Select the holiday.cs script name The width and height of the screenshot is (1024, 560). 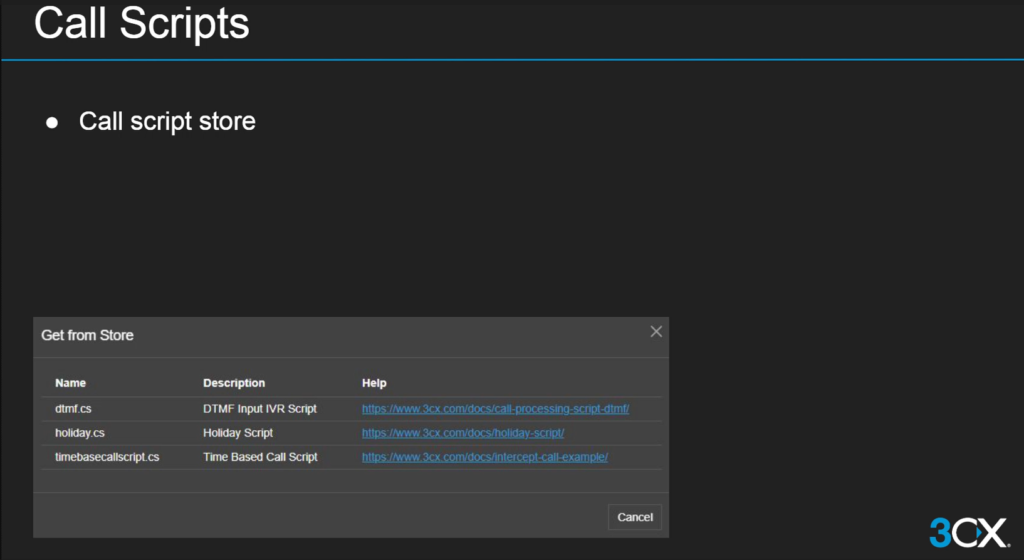[80, 433]
